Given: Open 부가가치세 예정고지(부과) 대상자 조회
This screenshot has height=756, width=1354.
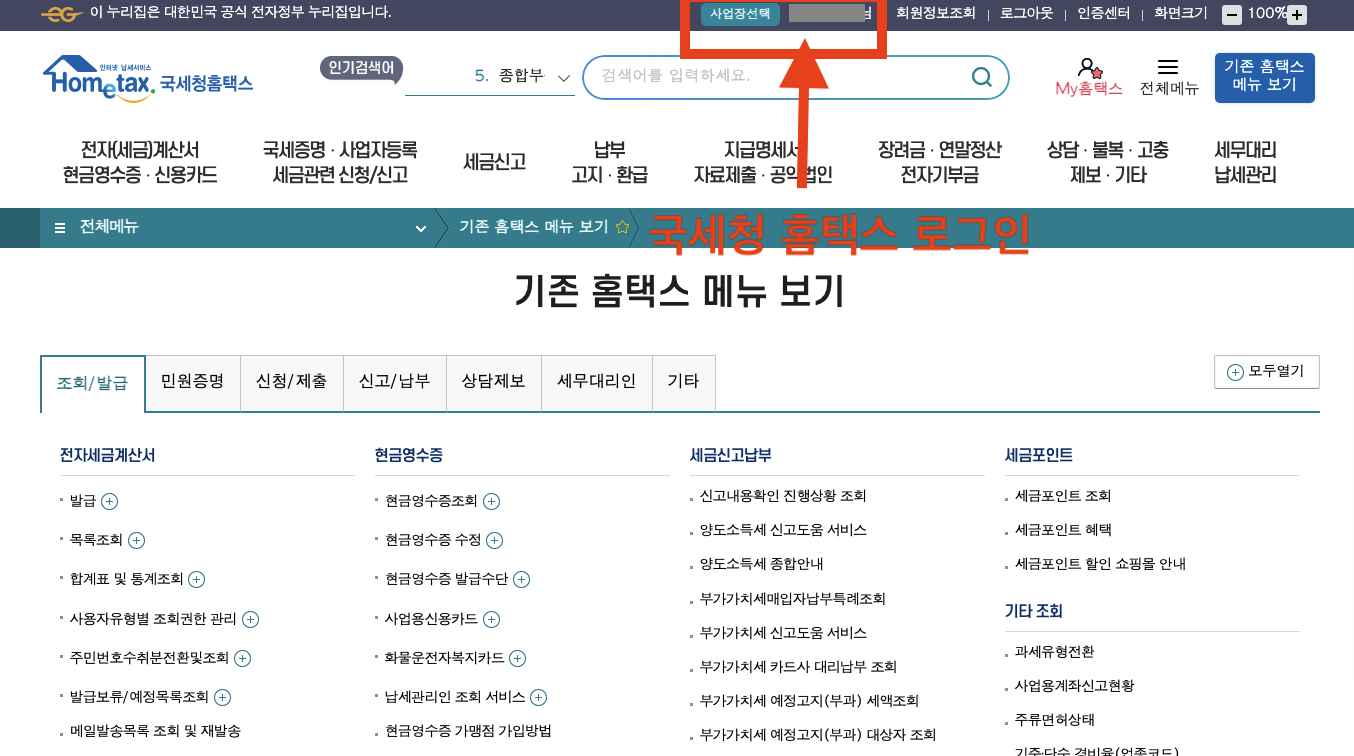Looking at the screenshot, I should click(x=817, y=735).
